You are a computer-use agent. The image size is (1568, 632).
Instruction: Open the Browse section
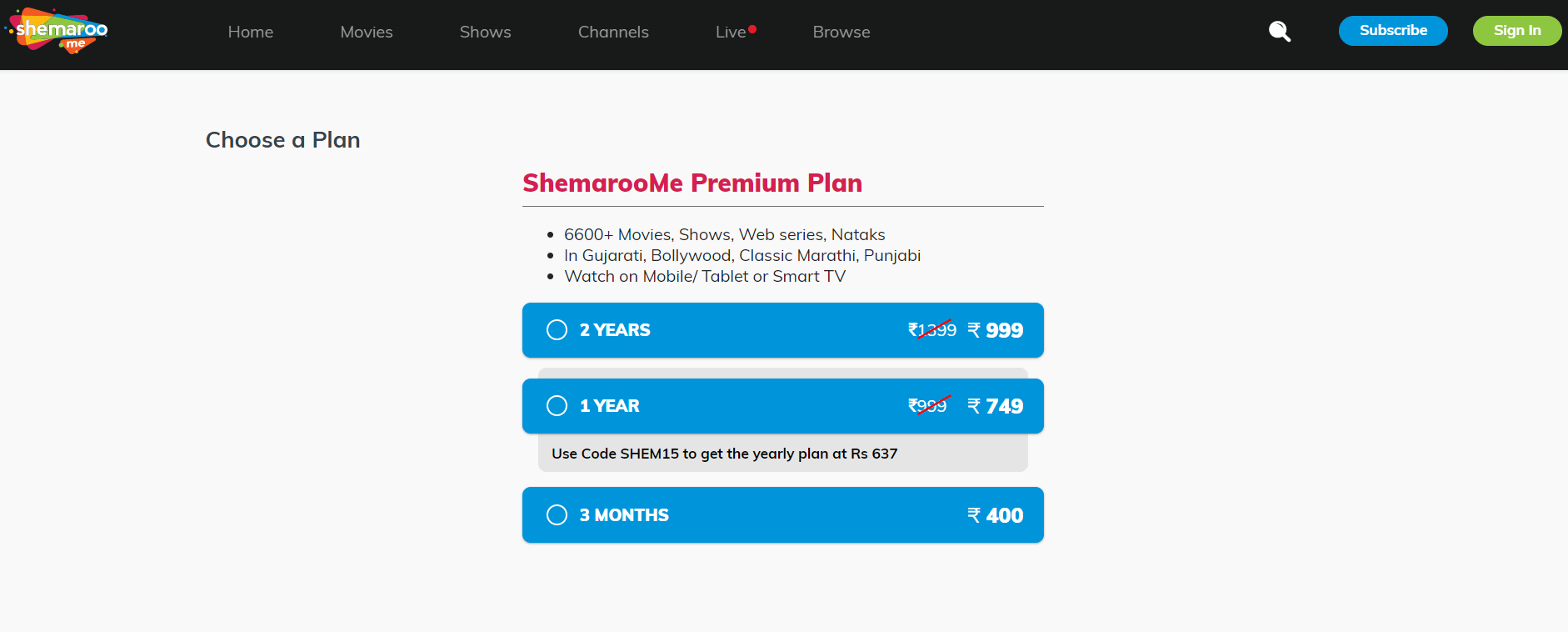841,32
